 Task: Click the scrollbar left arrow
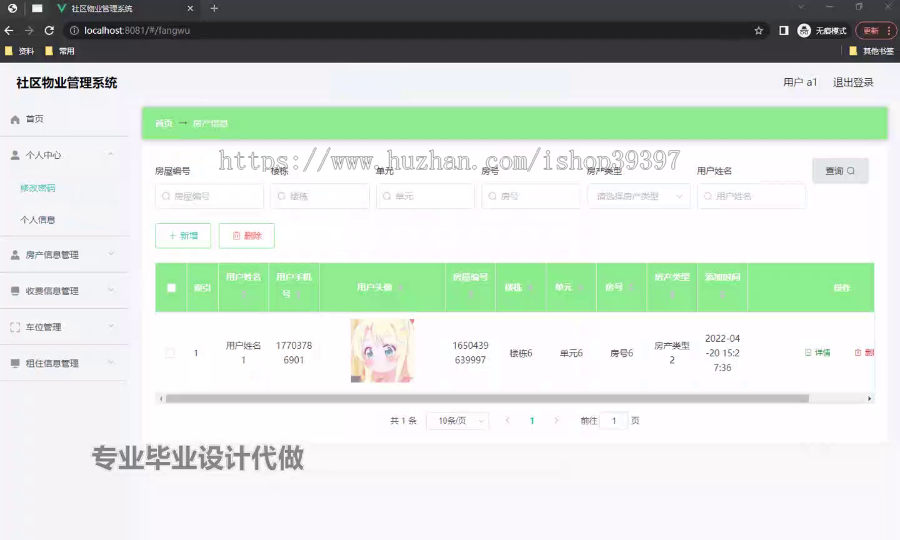point(161,398)
